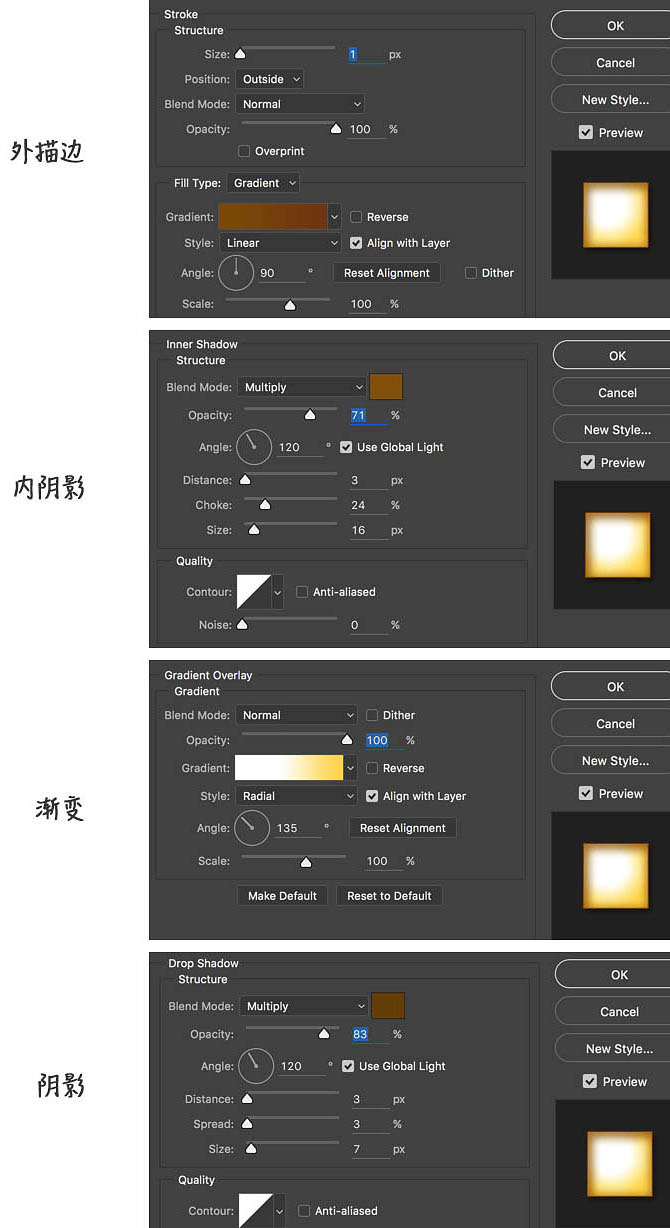Enable Reverse in Gradient Overlay
This screenshot has width=670, height=1228.
click(x=372, y=768)
